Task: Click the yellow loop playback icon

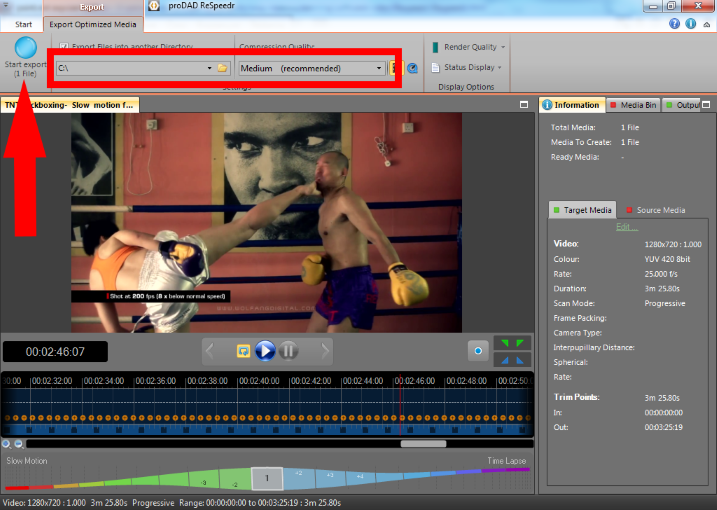Action: click(243, 351)
